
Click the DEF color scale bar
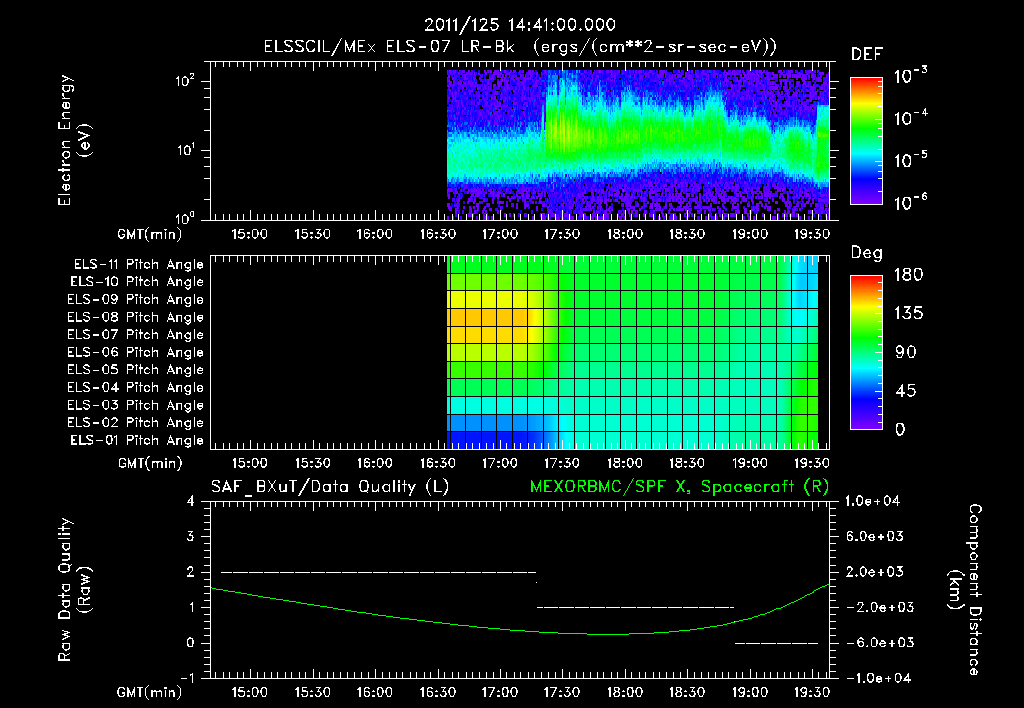866,140
